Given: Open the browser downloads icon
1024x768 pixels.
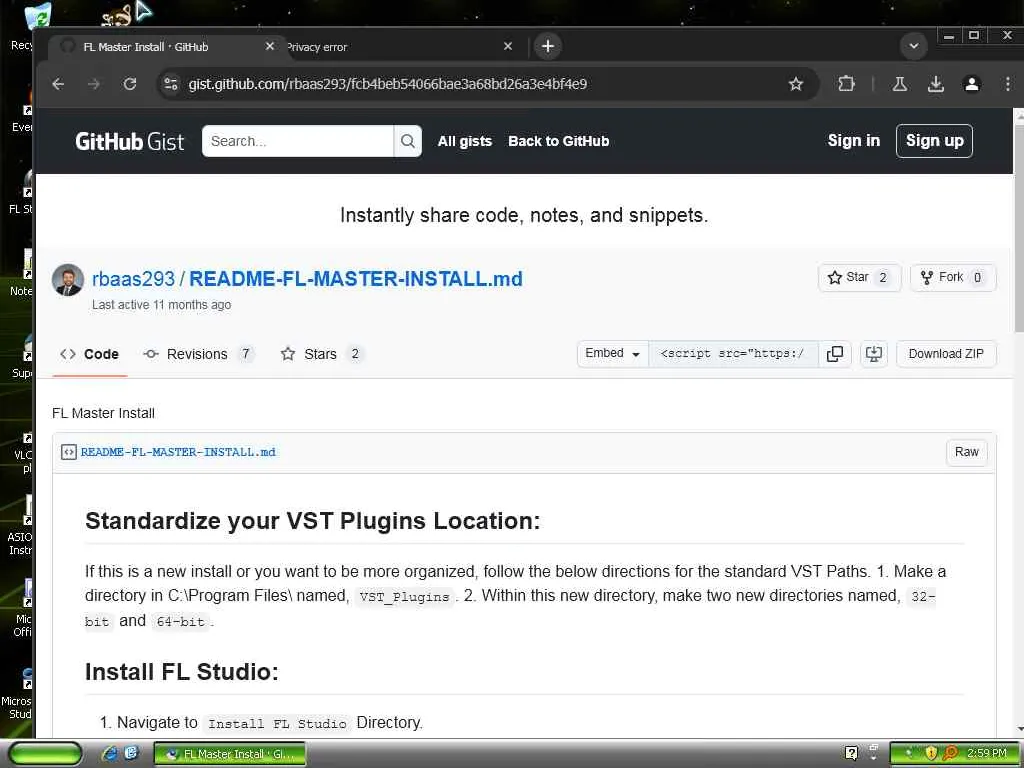Looking at the screenshot, I should (x=936, y=84).
